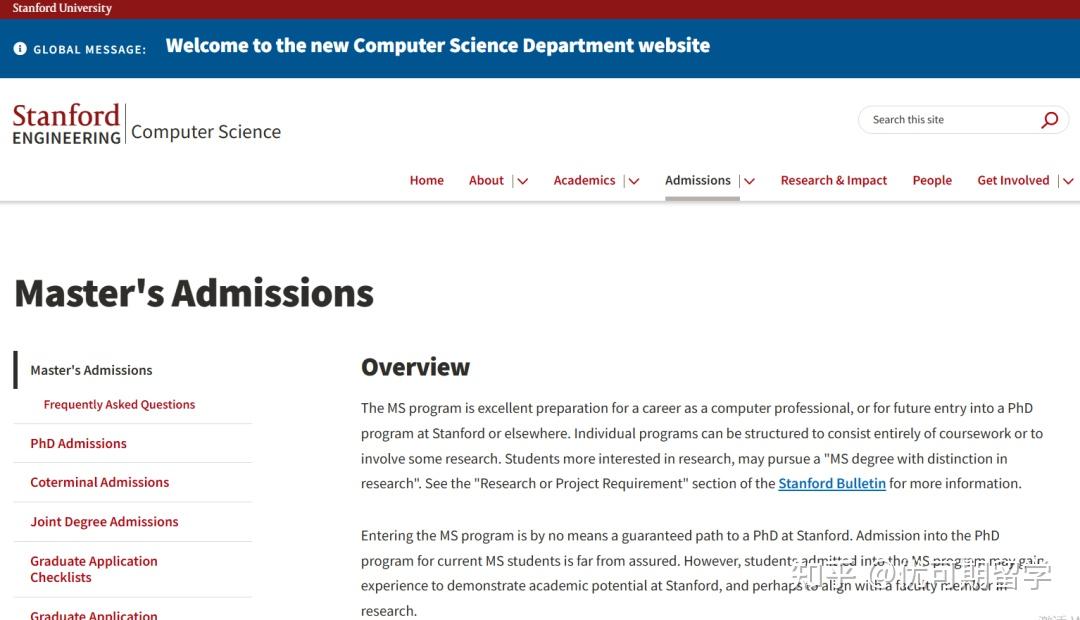Viewport: 1080px width, 620px height.
Task: Open Coterminal Admissions sidebar link
Action: click(x=99, y=483)
